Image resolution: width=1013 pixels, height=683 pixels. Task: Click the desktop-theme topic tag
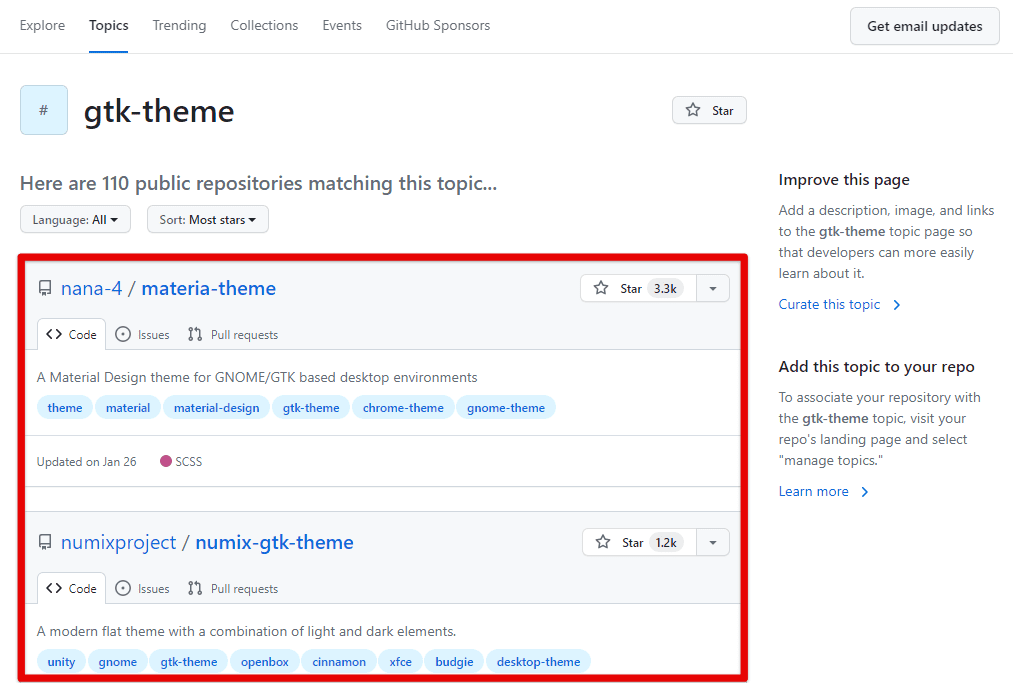(538, 662)
